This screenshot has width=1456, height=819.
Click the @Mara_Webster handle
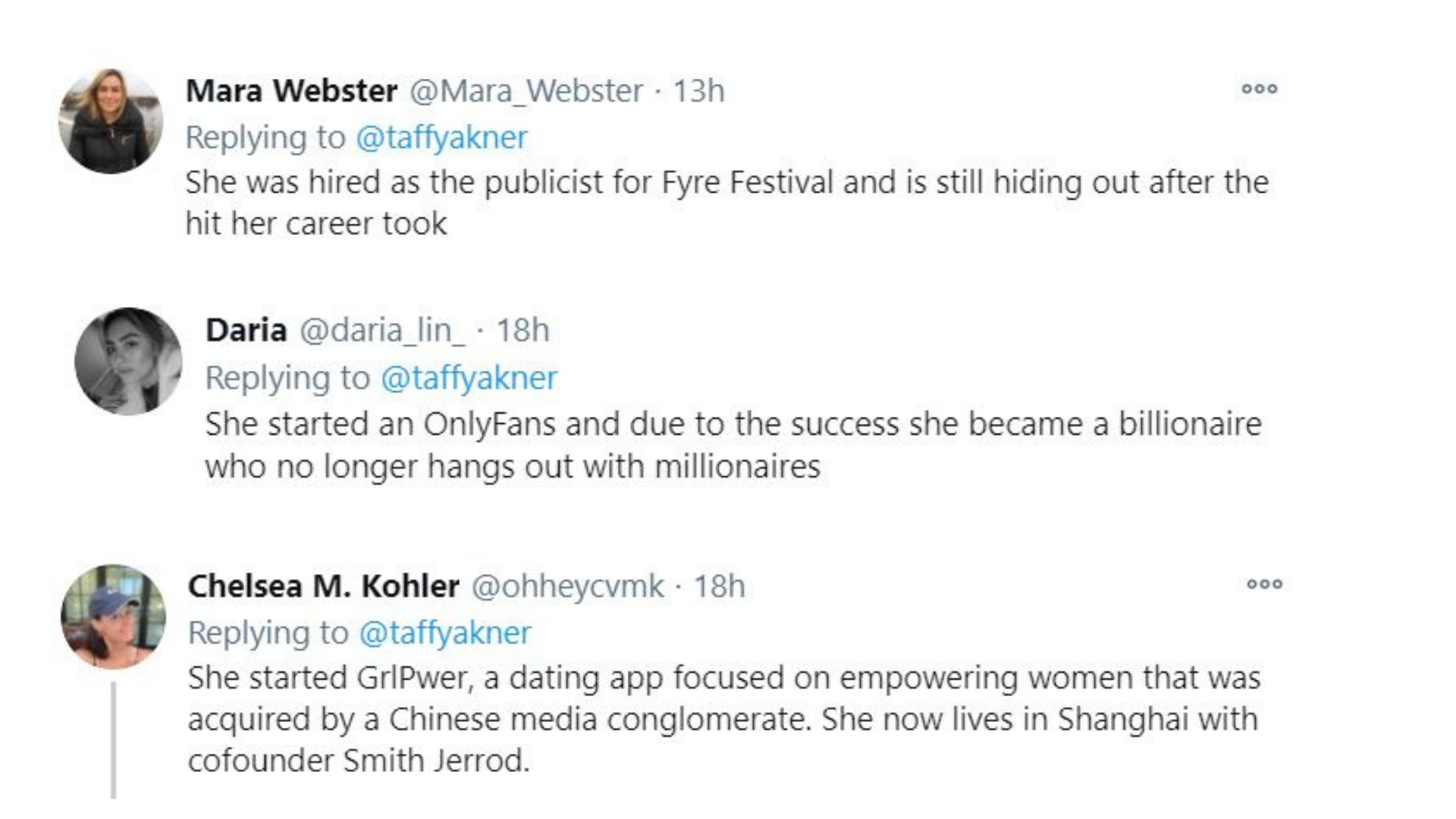point(526,91)
